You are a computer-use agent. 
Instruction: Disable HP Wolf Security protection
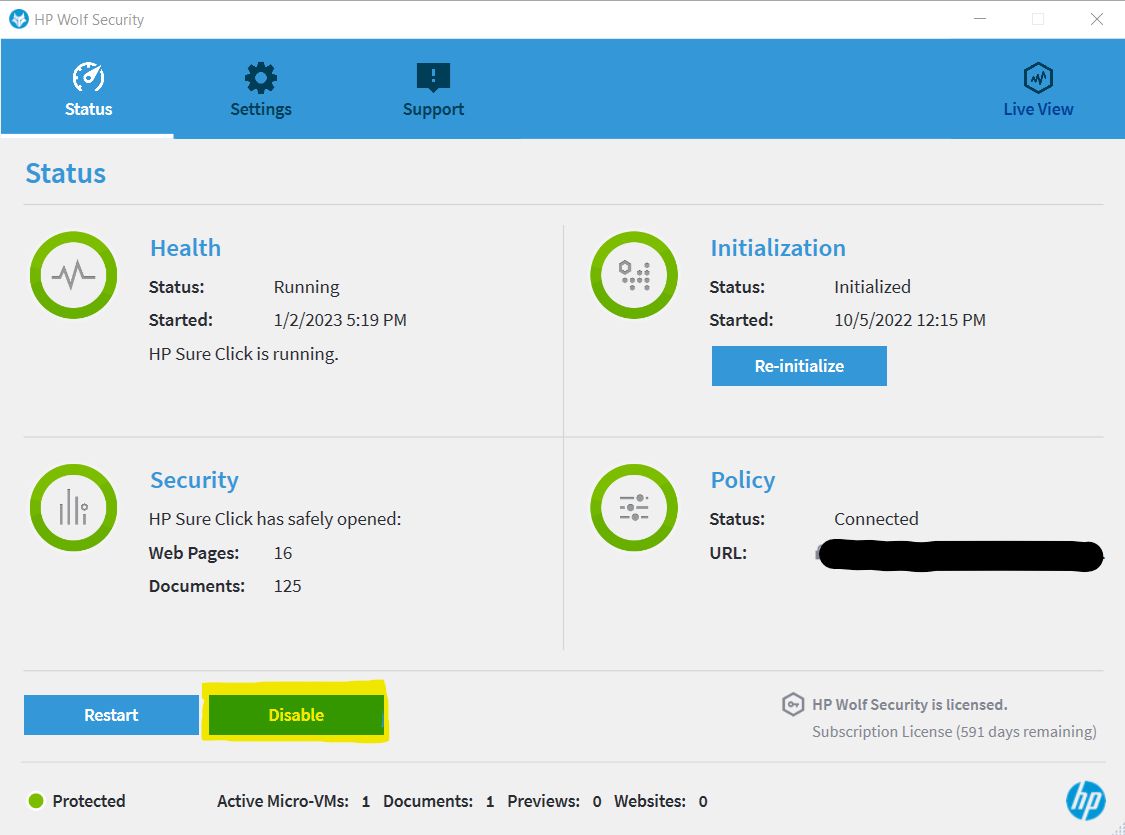pos(296,715)
